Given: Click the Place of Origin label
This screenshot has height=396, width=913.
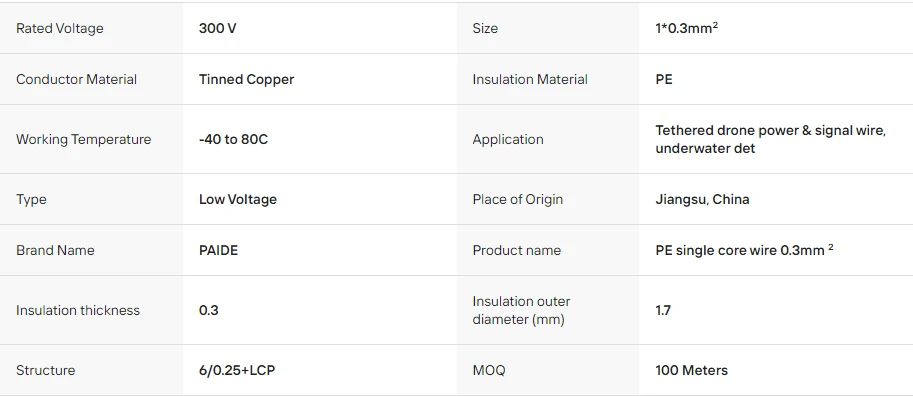Looking at the screenshot, I should tap(518, 199).
